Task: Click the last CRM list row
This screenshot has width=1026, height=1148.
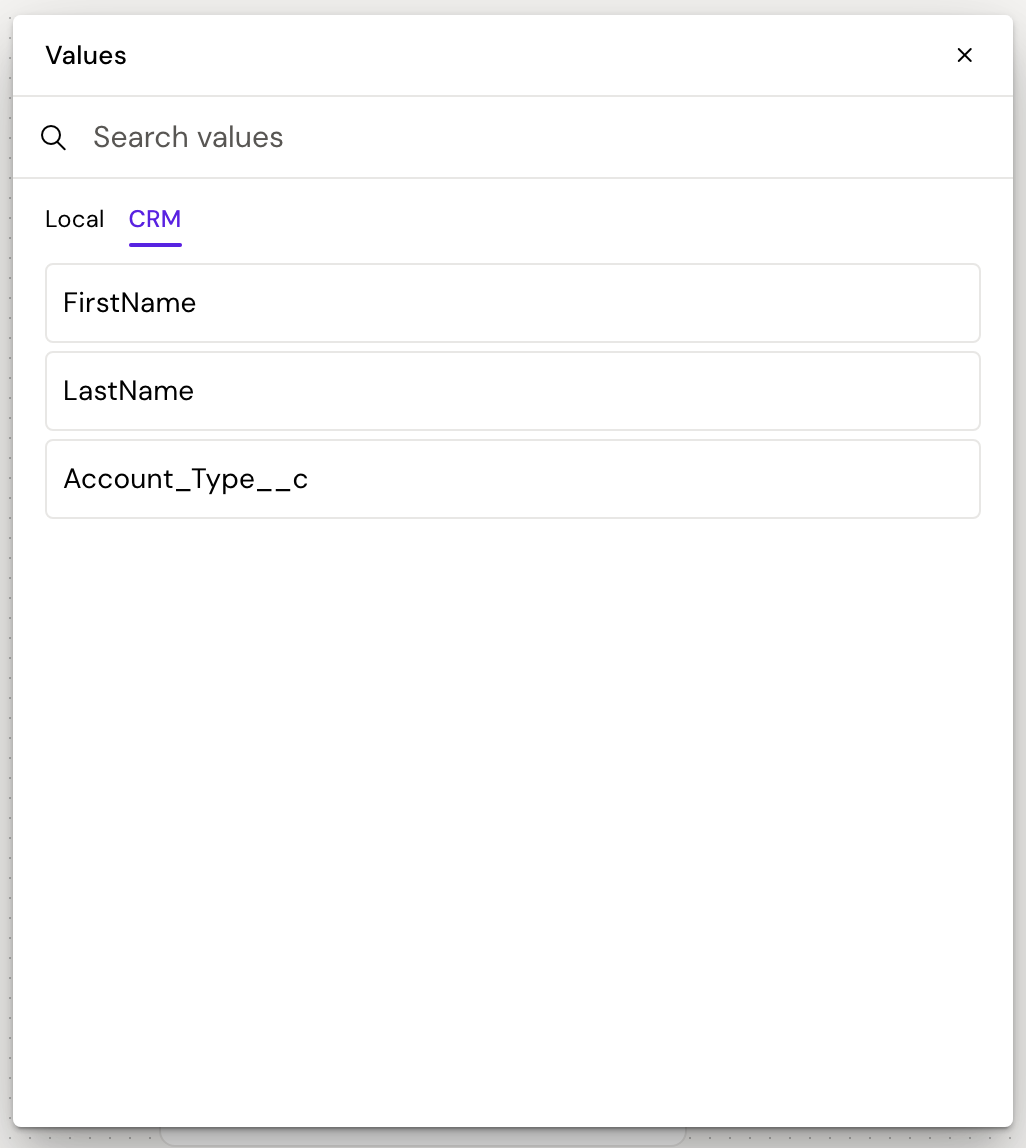Action: point(512,479)
